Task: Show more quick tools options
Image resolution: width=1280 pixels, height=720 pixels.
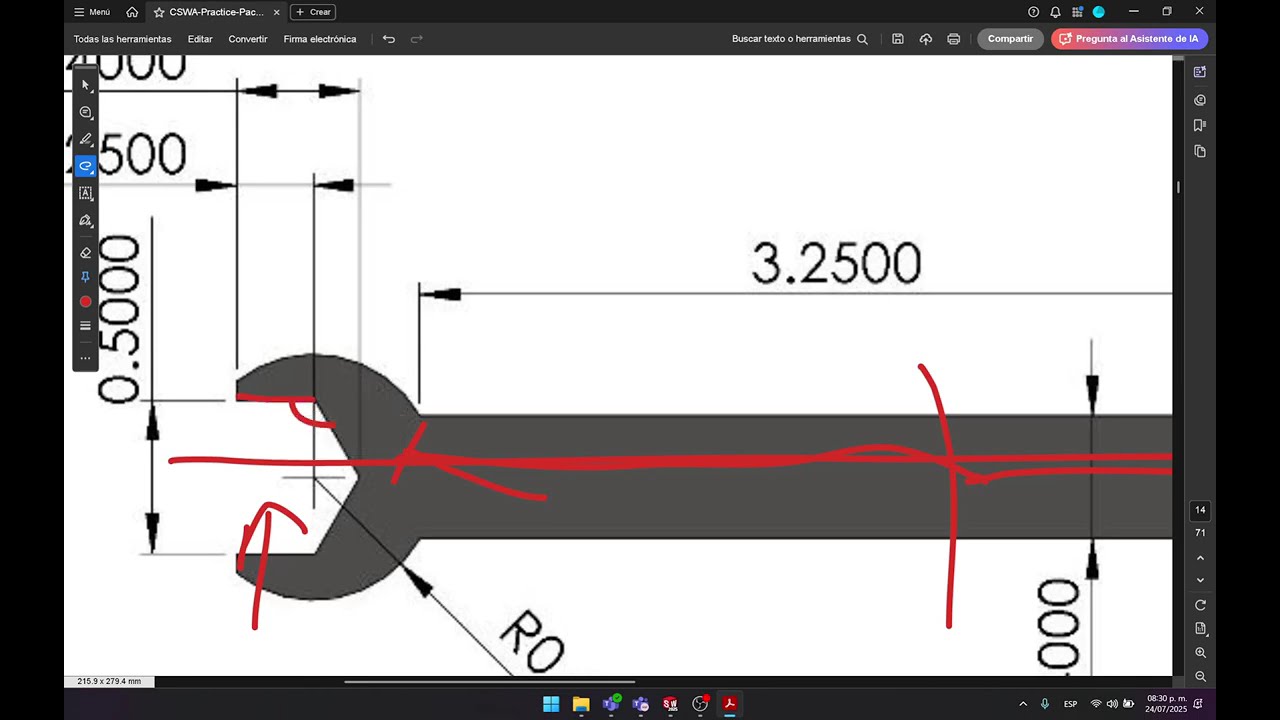Action: (85, 358)
